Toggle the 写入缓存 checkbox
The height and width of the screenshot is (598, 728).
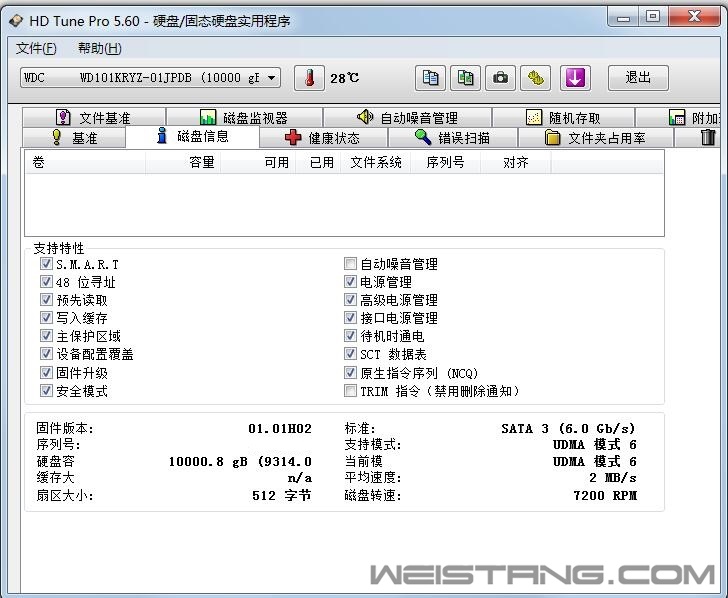coord(46,318)
